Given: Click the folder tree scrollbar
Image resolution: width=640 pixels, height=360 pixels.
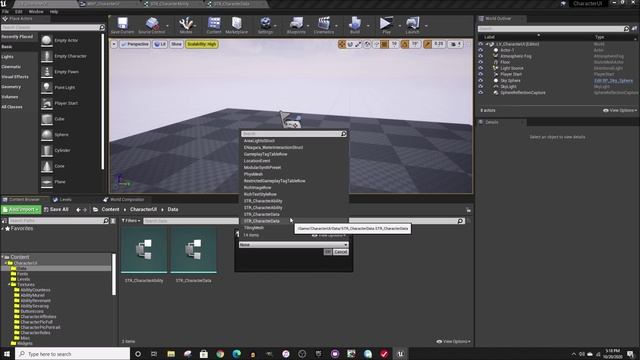Looking at the screenshot, I should point(114,274).
